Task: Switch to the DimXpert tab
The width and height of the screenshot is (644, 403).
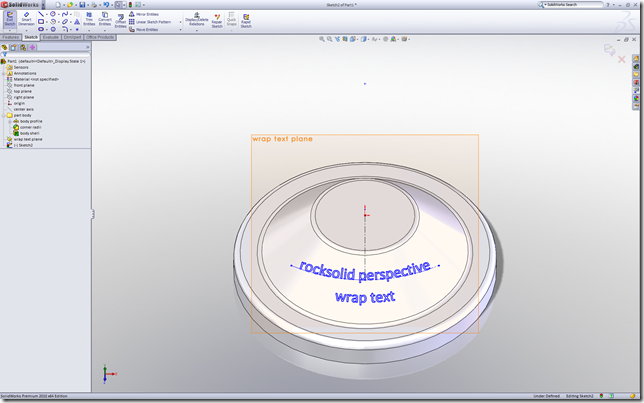Action: coord(72,37)
